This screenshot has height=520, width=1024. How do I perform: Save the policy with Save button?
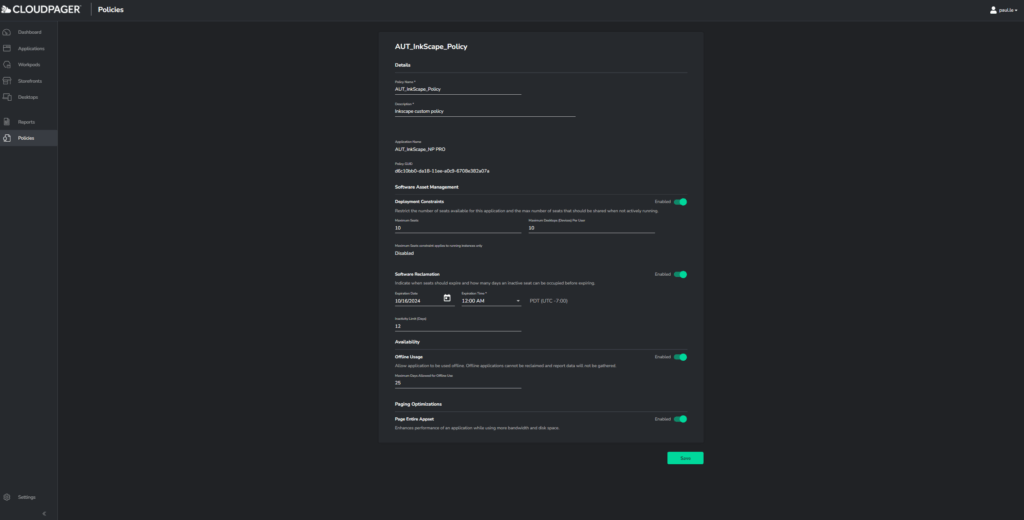[685, 458]
